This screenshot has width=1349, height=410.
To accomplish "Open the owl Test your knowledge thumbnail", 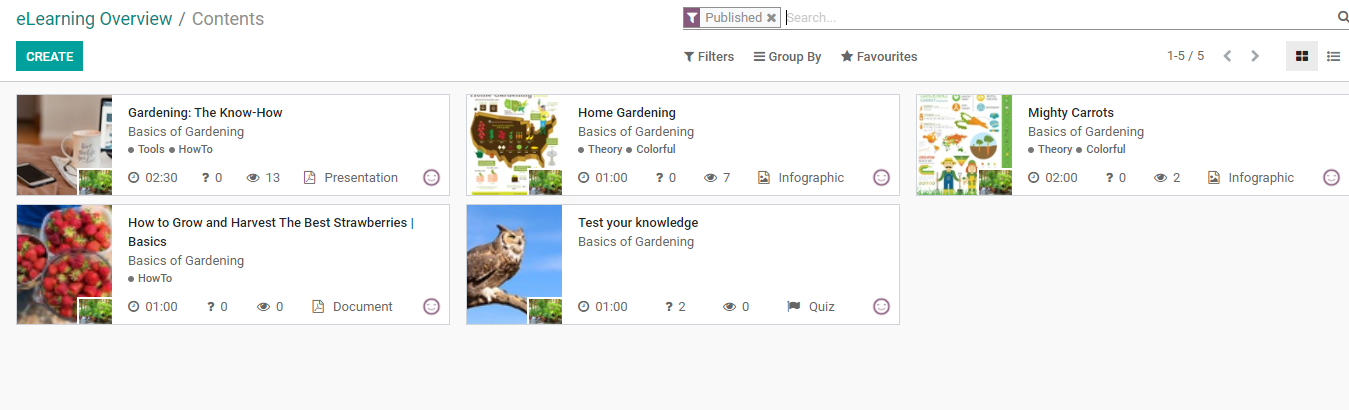I will coord(514,264).
